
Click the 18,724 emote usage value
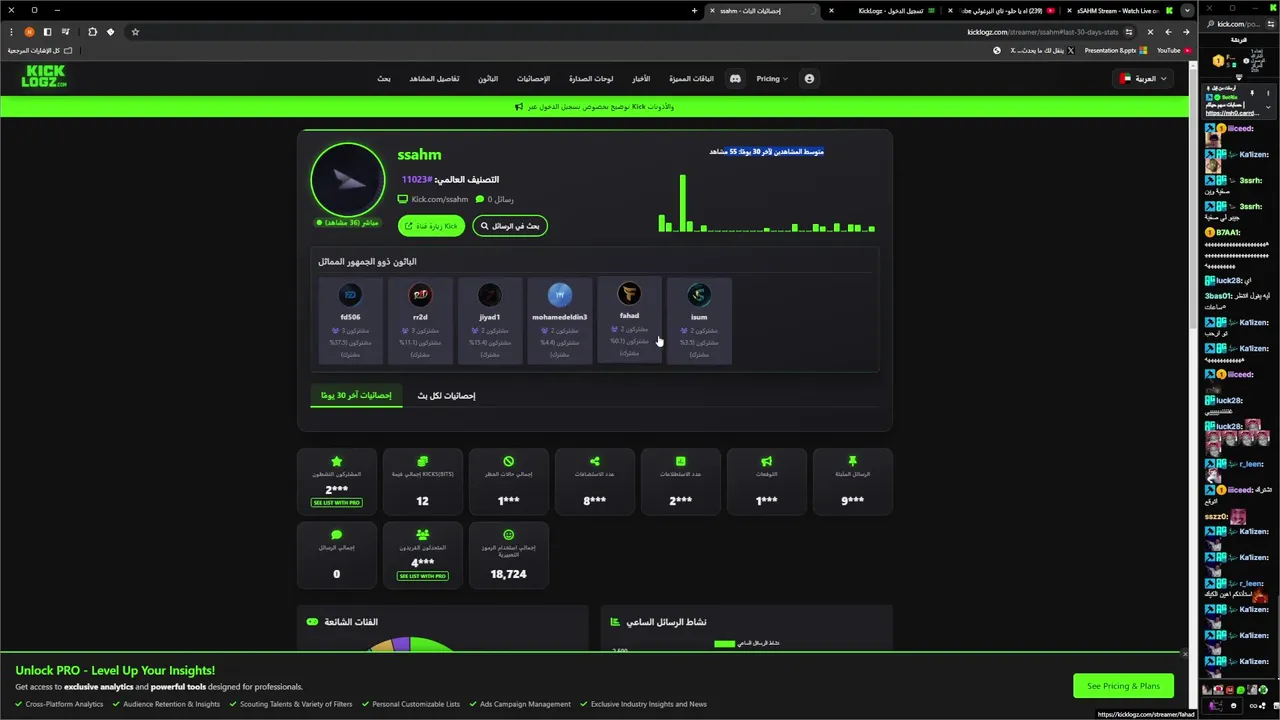(x=508, y=574)
